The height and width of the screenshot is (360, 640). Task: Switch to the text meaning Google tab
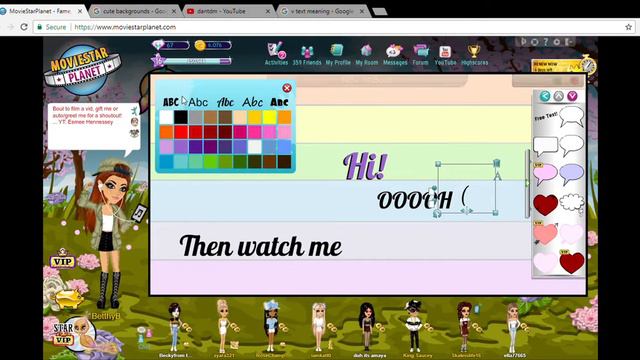(322, 11)
